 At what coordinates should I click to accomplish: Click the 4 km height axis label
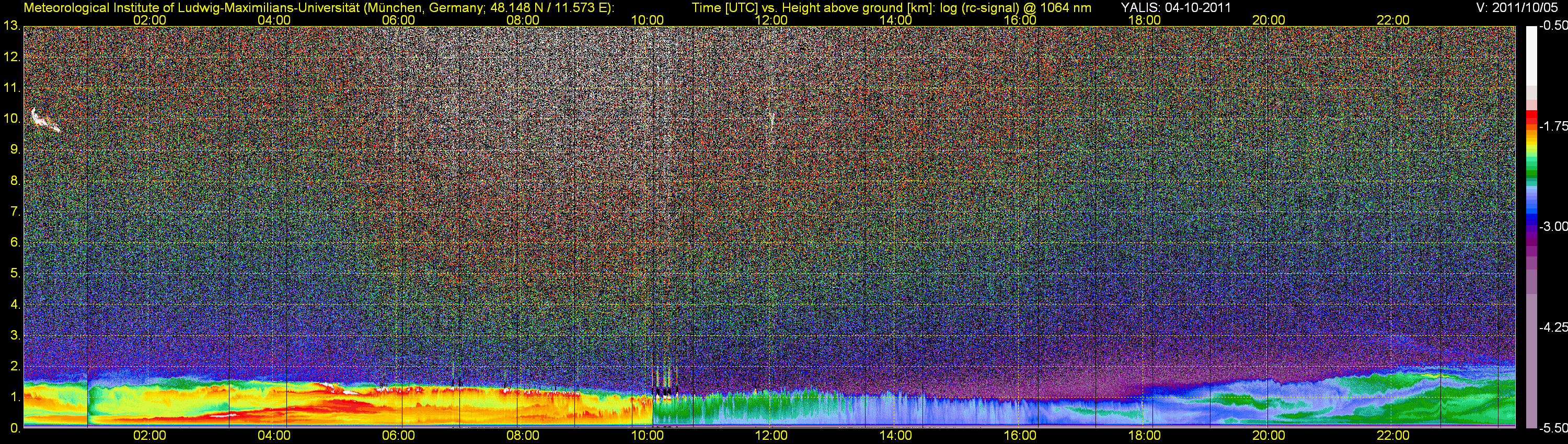point(15,305)
